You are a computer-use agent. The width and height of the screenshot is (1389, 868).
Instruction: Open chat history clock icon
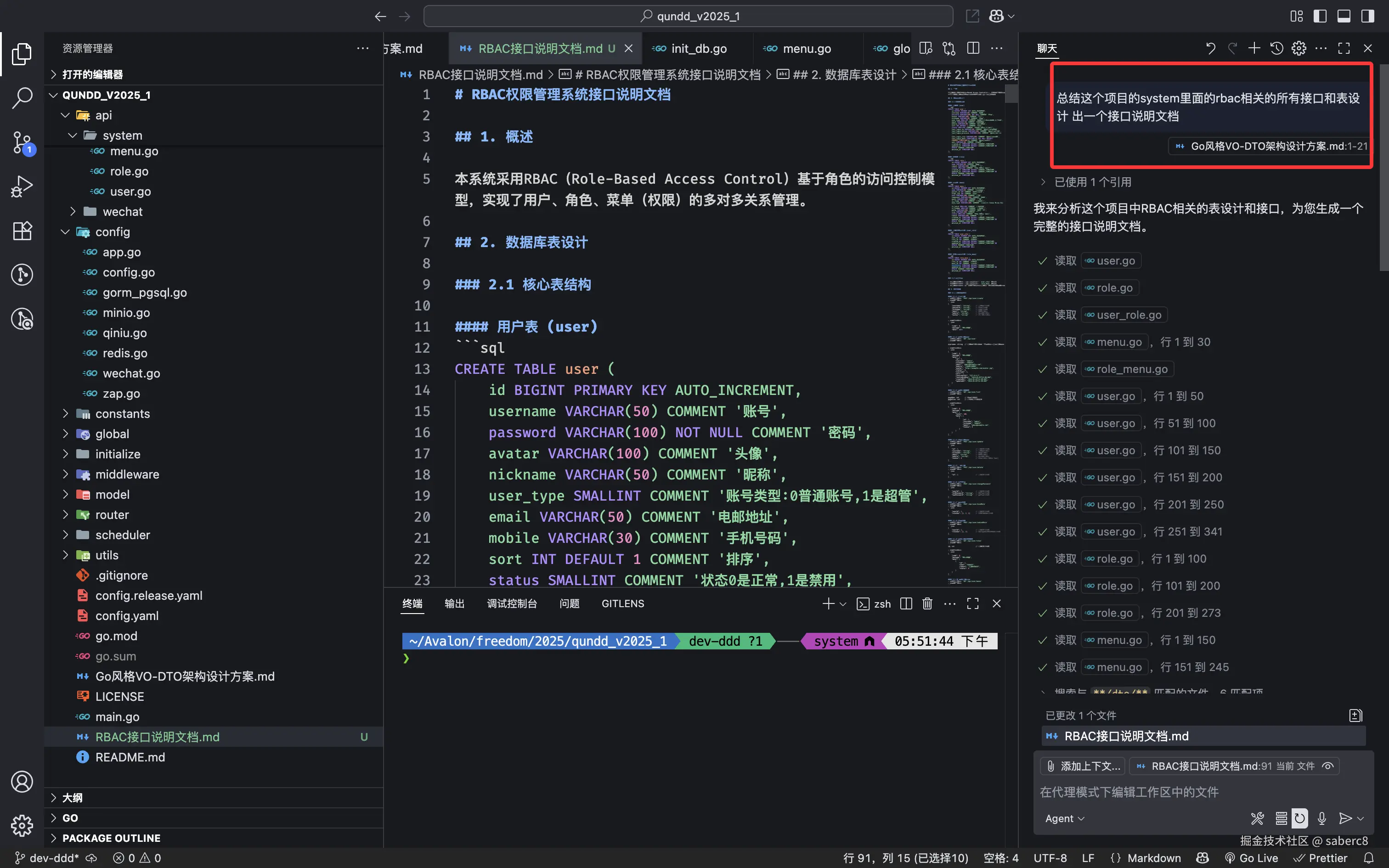click(x=1276, y=48)
